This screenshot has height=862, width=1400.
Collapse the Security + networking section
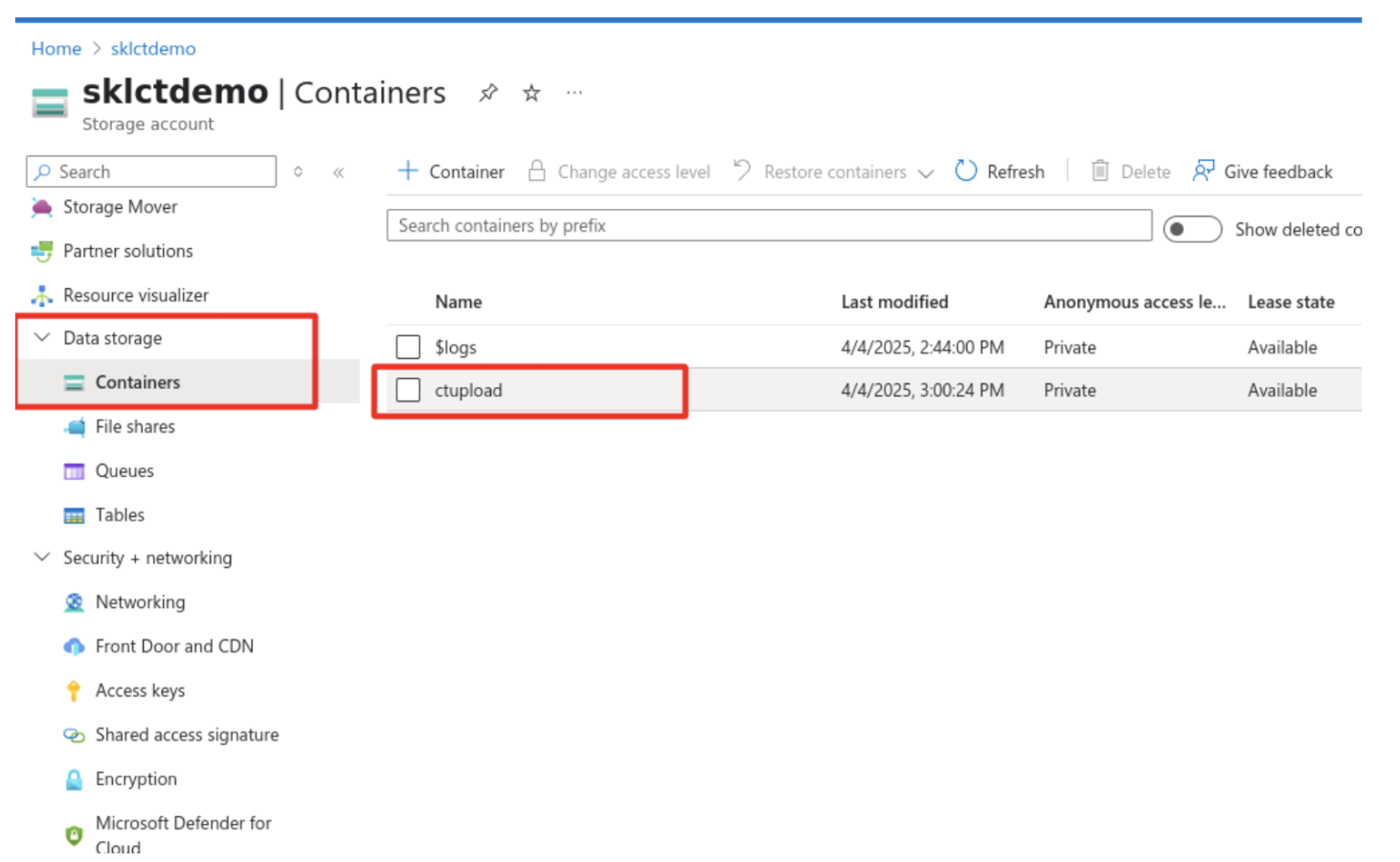pos(42,556)
